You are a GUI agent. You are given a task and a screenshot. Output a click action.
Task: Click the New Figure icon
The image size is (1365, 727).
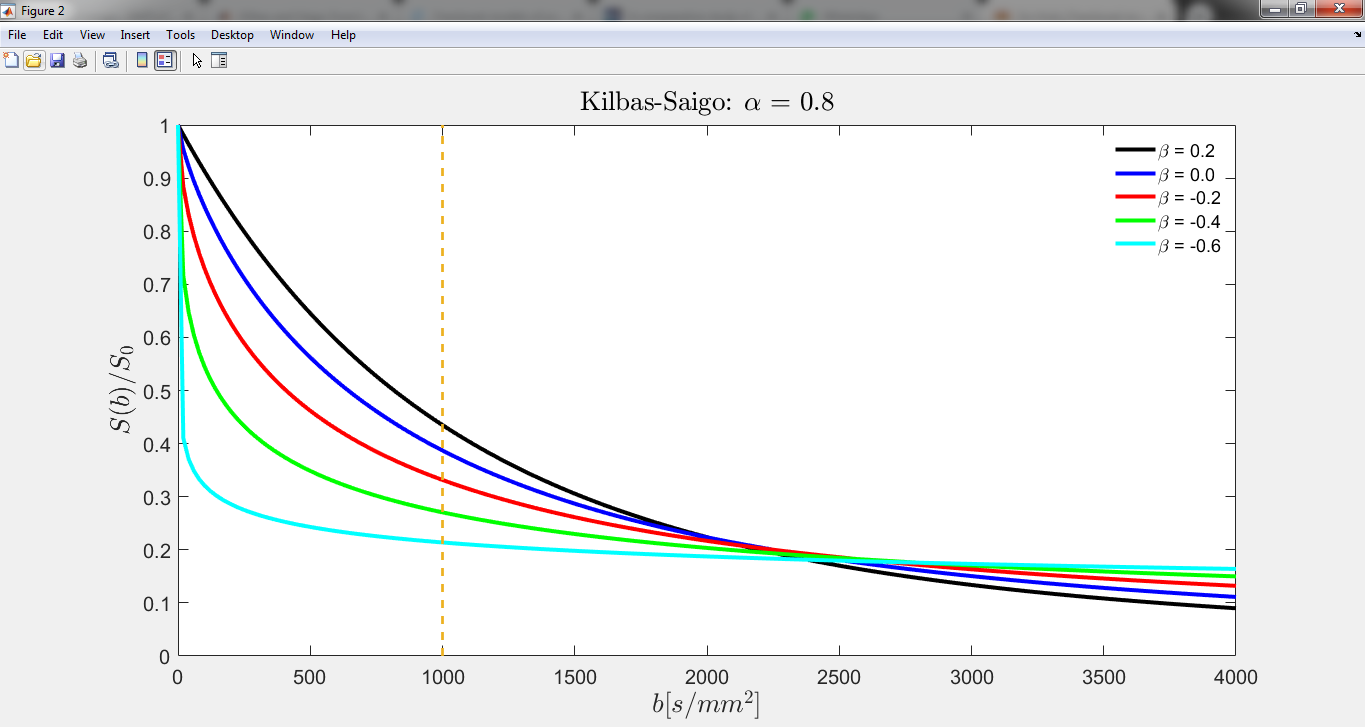[x=11, y=60]
